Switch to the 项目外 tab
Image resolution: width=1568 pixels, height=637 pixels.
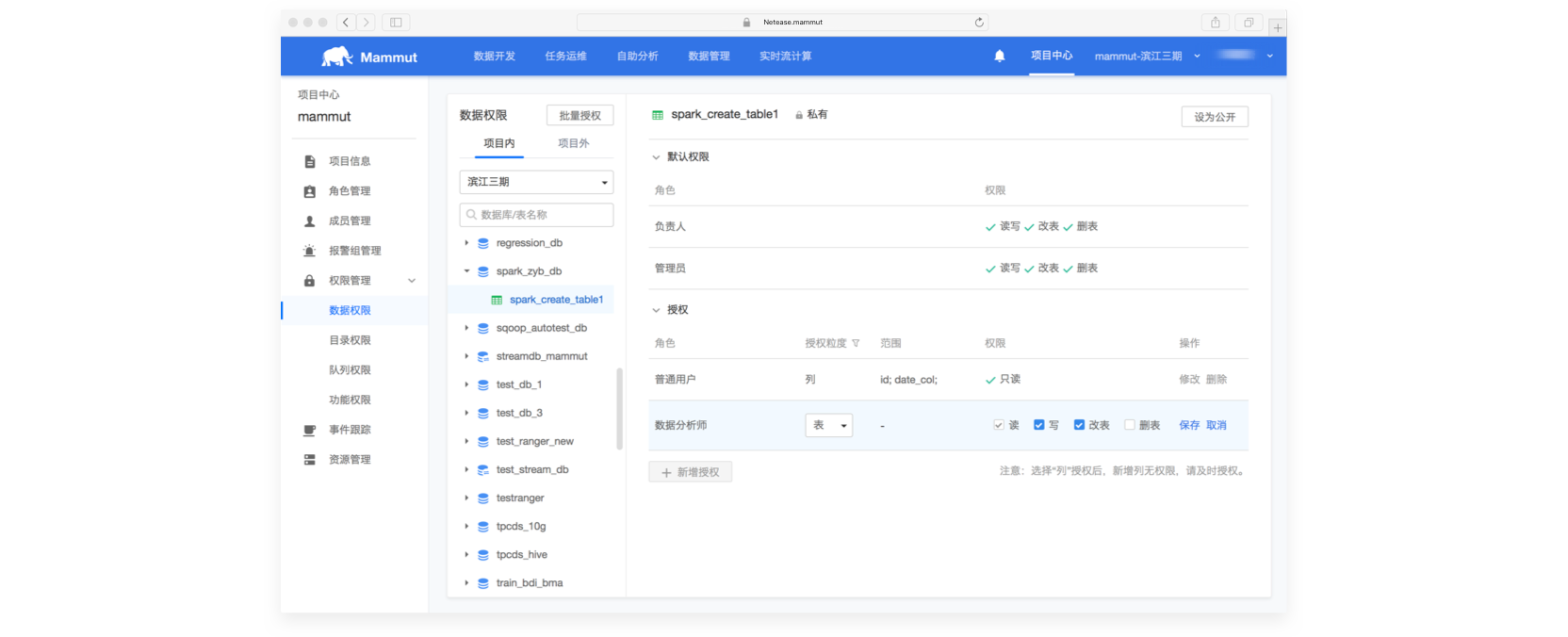pos(573,143)
